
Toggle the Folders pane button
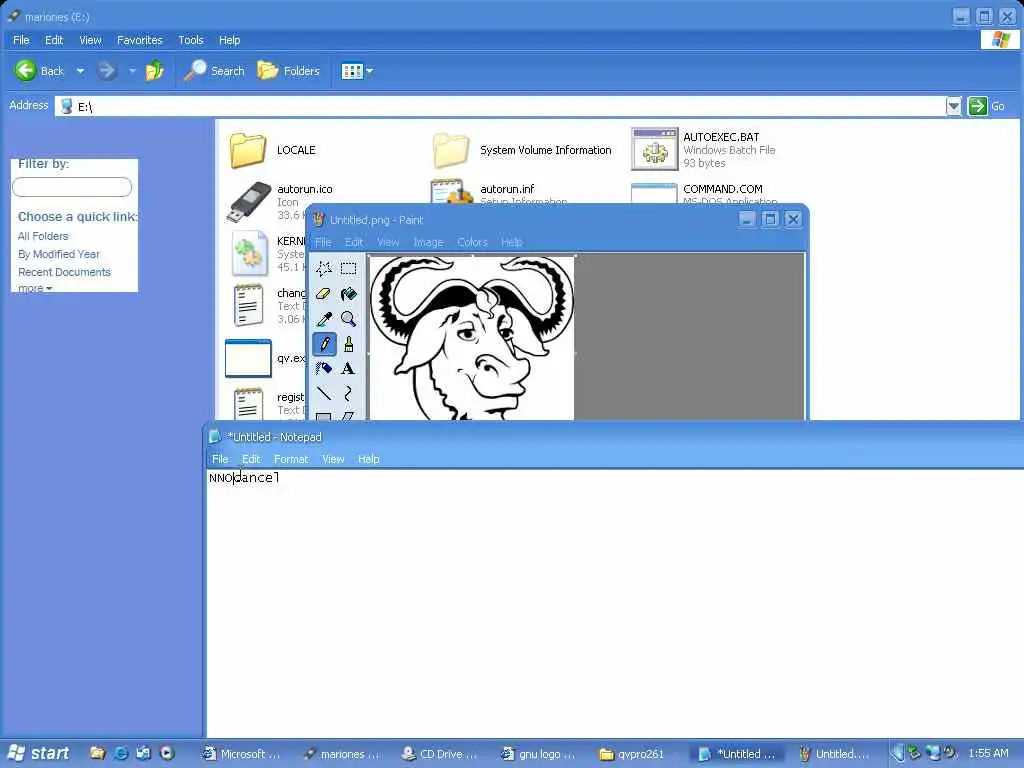point(288,71)
